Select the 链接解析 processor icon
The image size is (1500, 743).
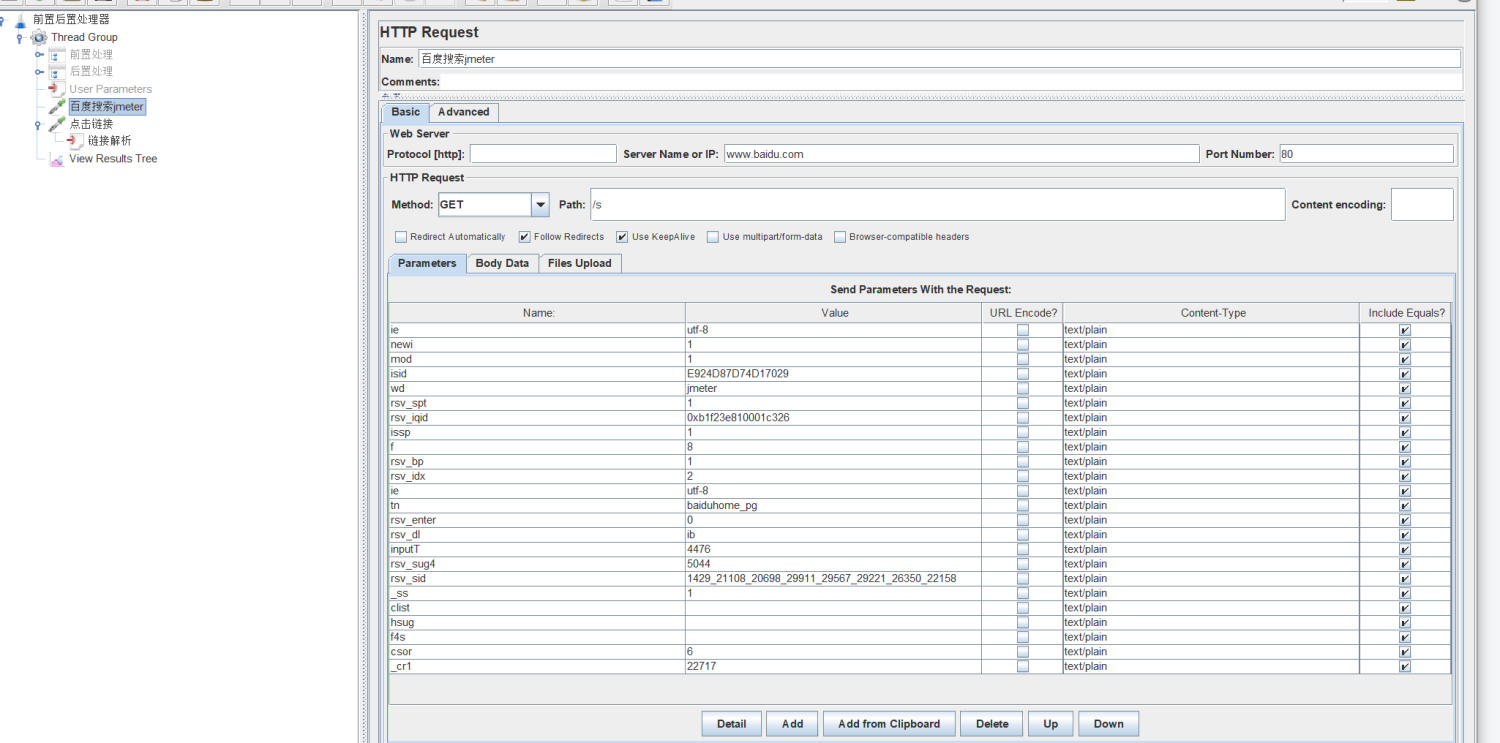point(75,141)
